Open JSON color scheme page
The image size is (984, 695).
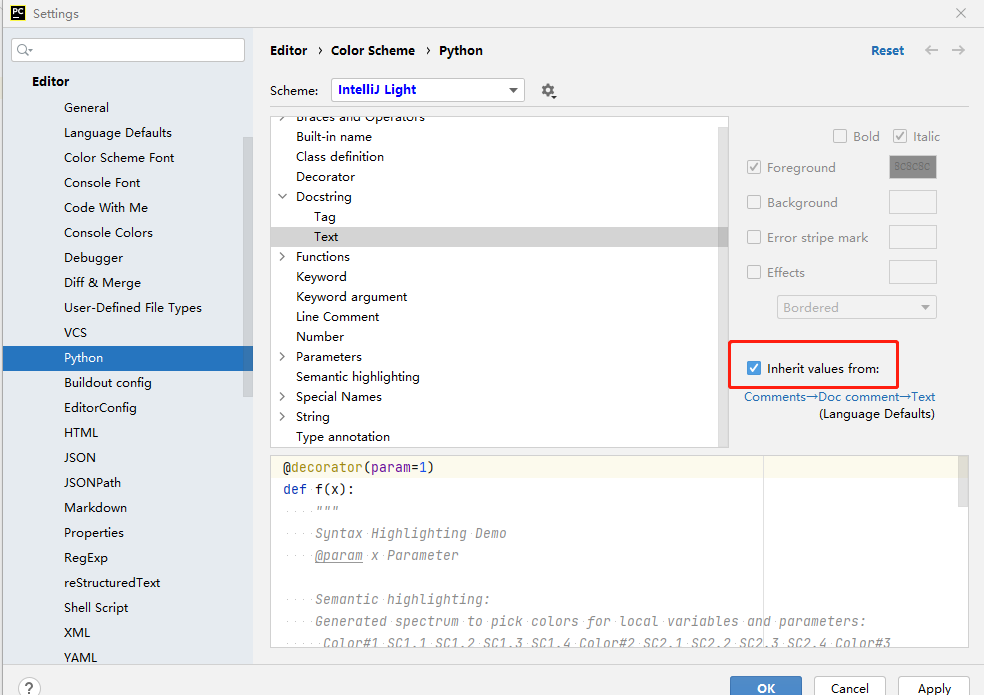click(80, 458)
